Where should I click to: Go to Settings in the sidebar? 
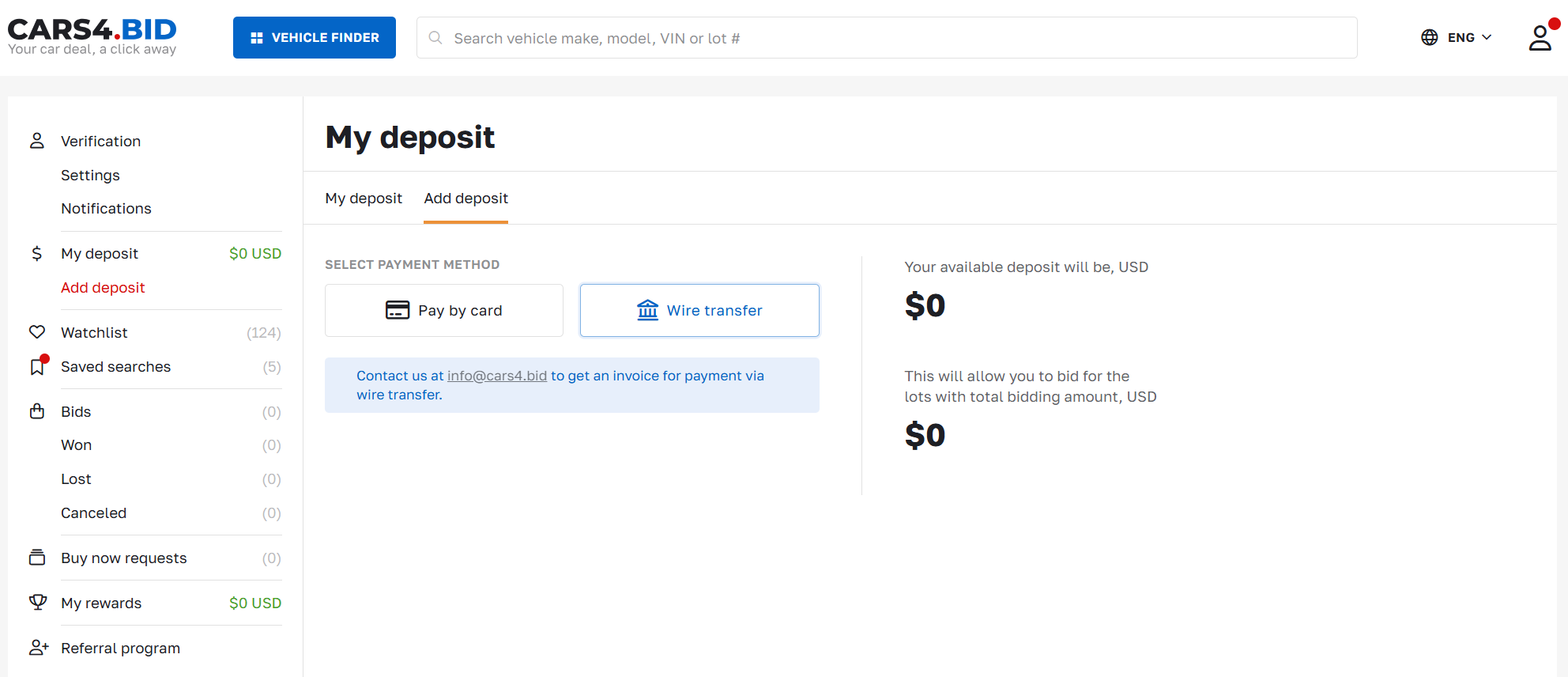click(90, 176)
